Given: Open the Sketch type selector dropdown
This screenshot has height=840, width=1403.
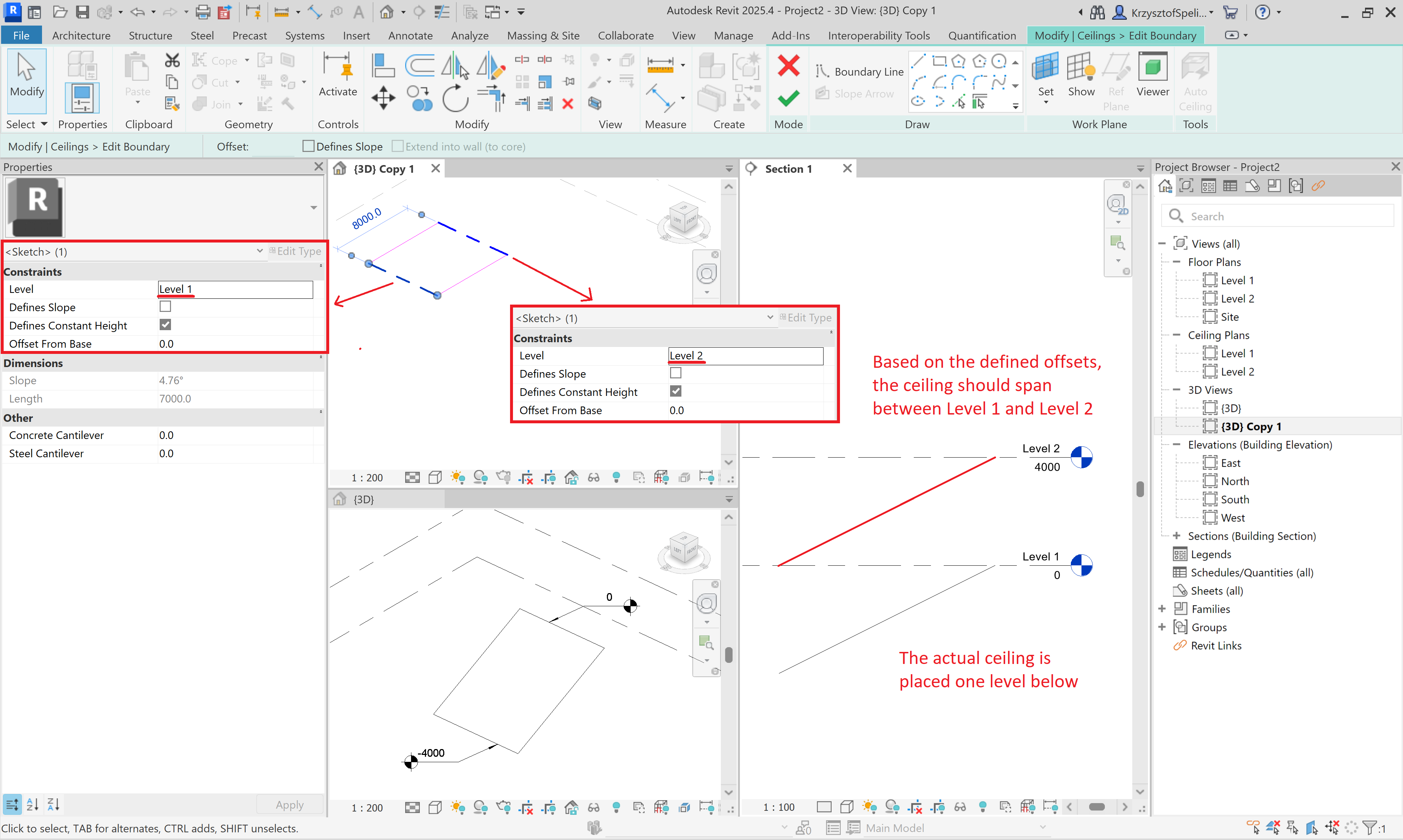Looking at the screenshot, I should click(259, 251).
